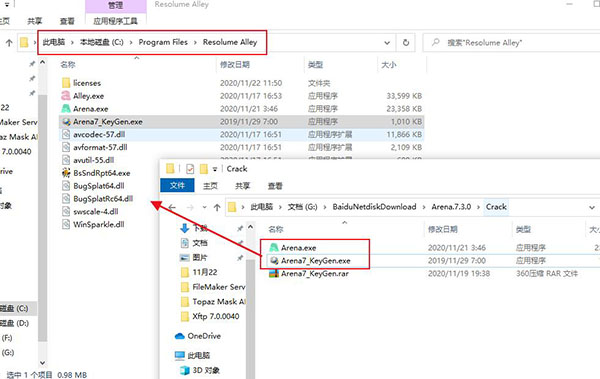This screenshot has width=600, height=379.
Task: Open OneDrive in Crack sidebar
Action: coord(198,336)
